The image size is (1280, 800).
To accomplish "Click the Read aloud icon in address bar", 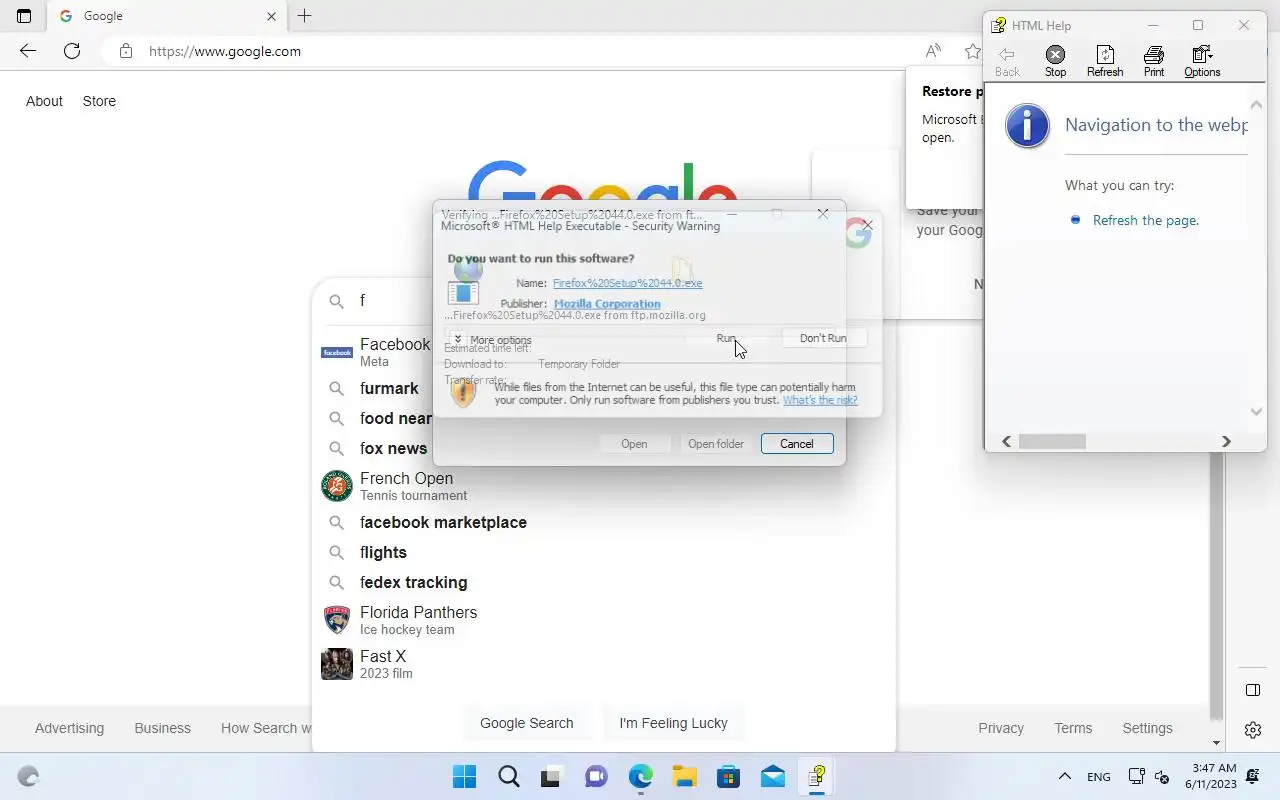I will [933, 51].
